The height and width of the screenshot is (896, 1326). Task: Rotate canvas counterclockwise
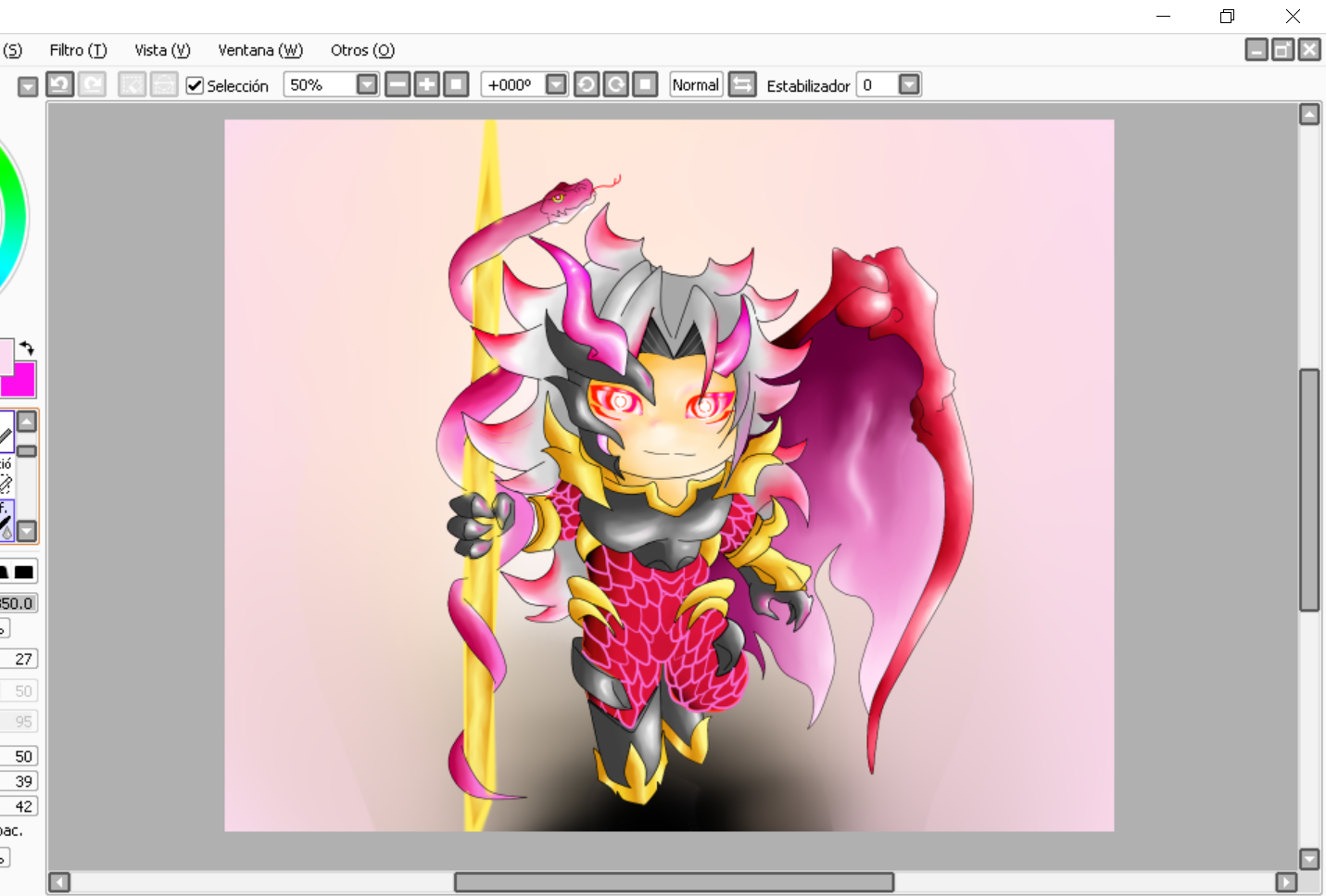point(587,84)
